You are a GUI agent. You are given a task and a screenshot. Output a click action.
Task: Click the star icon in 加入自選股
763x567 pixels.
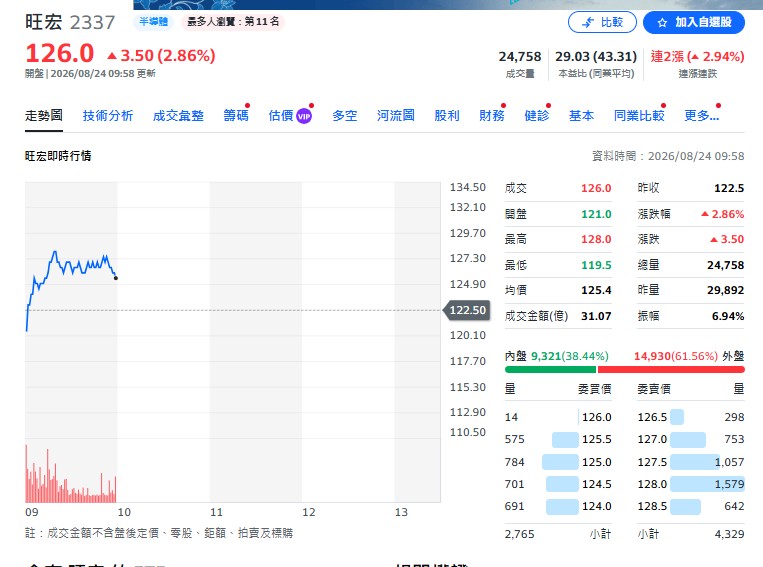coord(662,22)
